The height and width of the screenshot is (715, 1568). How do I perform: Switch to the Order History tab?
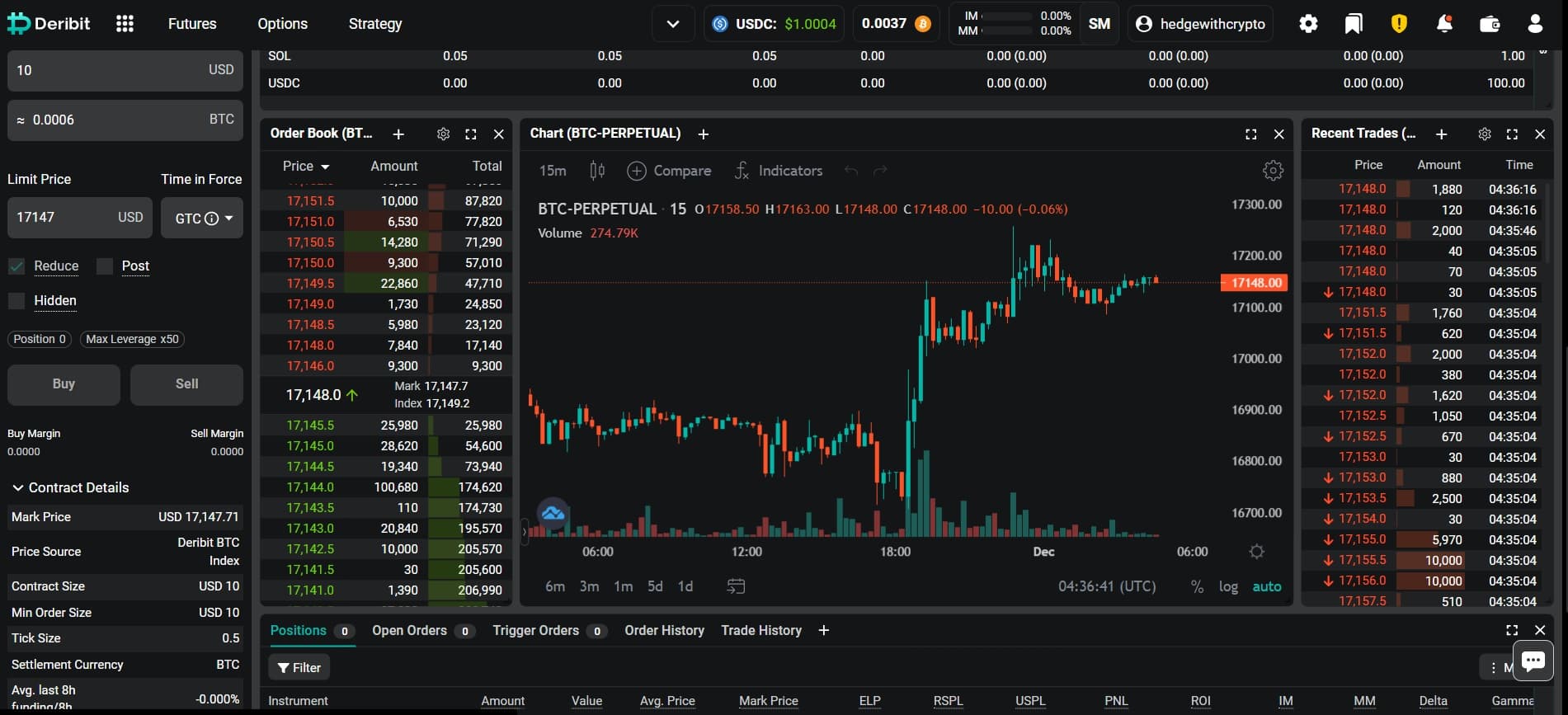coord(664,630)
